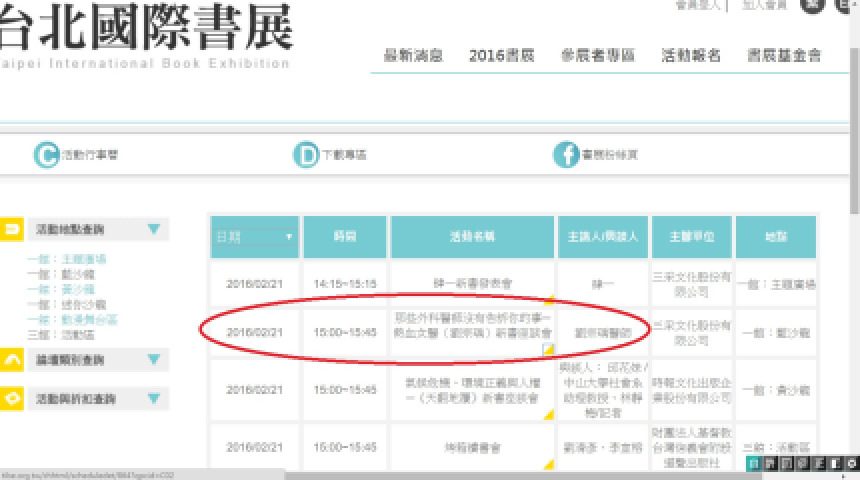This screenshot has width=860, height=480.
Task: Click the dark round icon beside 加入會員
Action: (x=811, y=6)
